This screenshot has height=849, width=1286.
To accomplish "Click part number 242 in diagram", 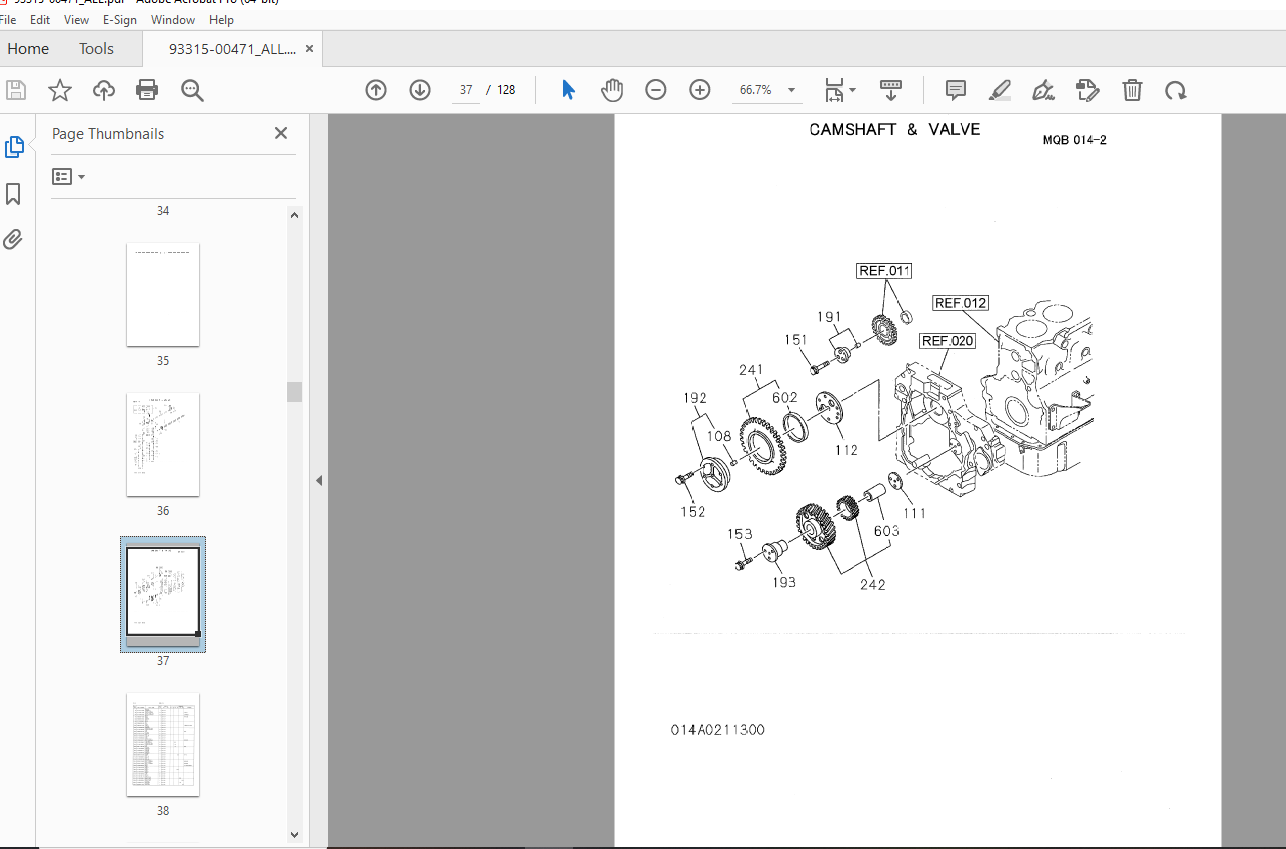I will (872, 584).
